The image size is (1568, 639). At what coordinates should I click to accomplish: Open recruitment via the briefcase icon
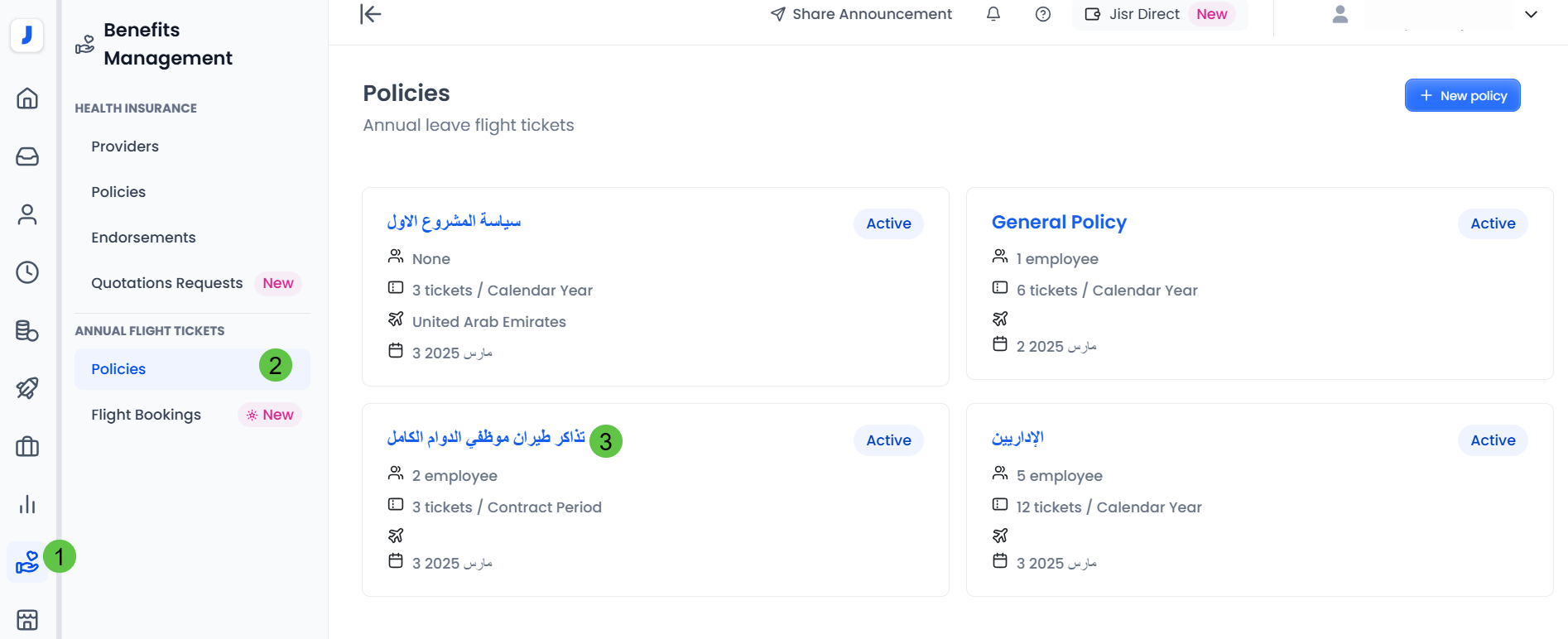[27, 446]
